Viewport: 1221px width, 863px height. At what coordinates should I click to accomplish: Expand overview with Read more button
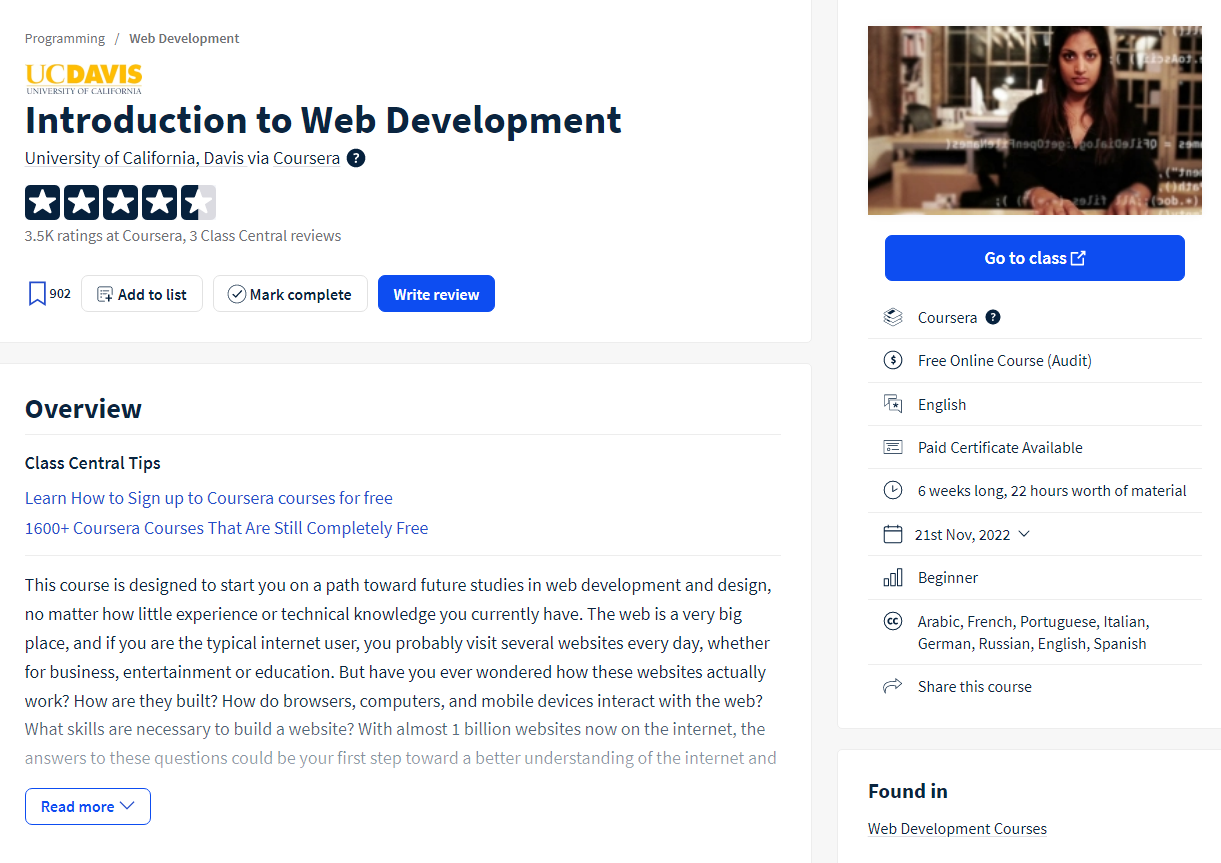pyautogui.click(x=88, y=806)
